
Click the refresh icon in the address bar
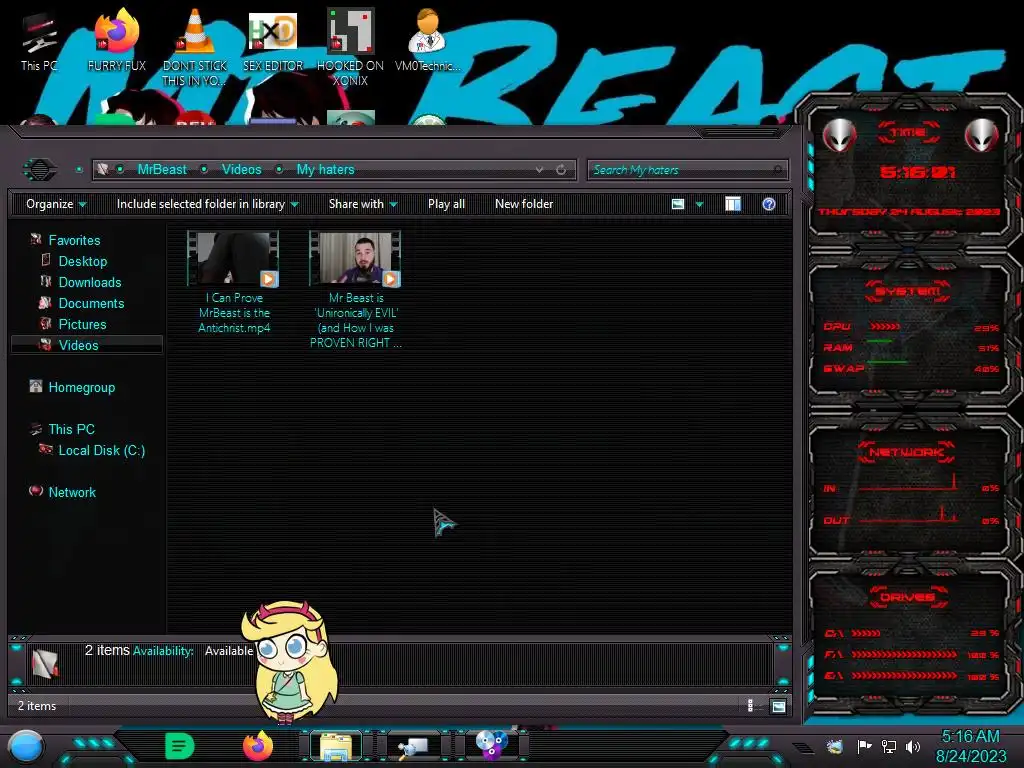click(561, 170)
